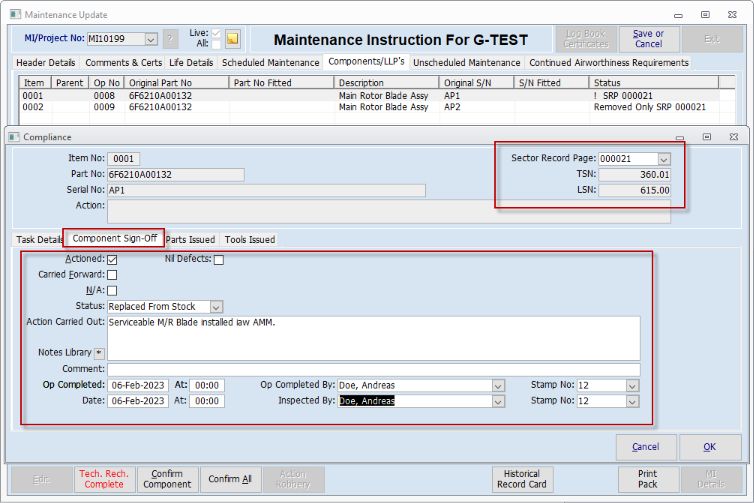
Task: Click Original S/N cell AP2
Action: pyautogui.click(x=452, y=107)
